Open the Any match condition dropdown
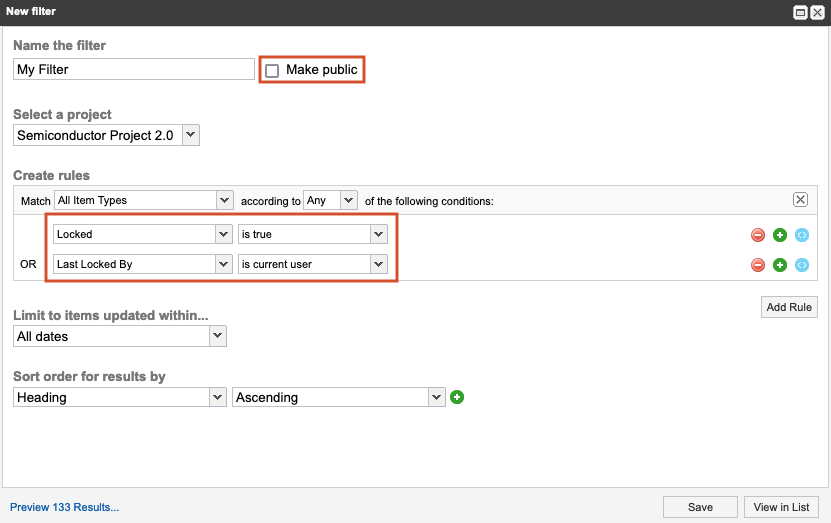 [x=330, y=200]
